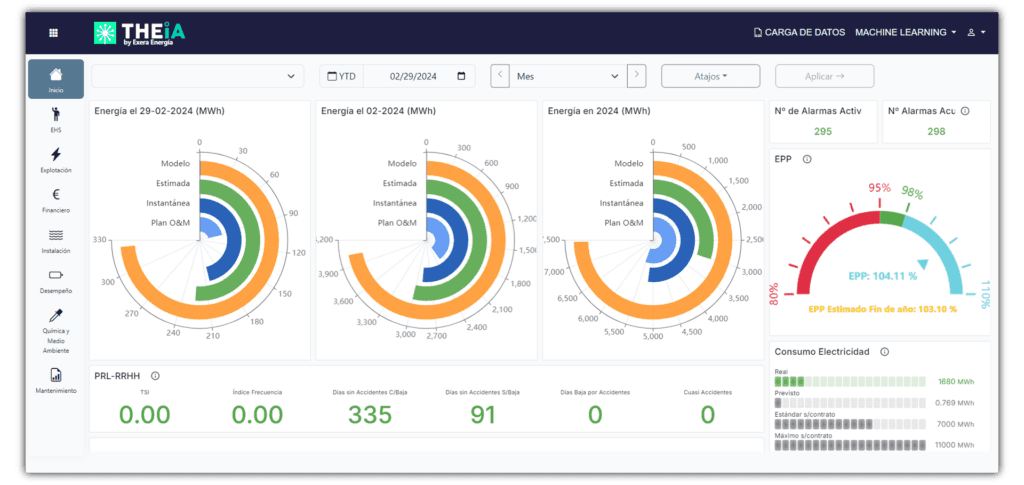Open Financiero euro icon section
Screen dimensions: 1024x485
[x=56, y=200]
